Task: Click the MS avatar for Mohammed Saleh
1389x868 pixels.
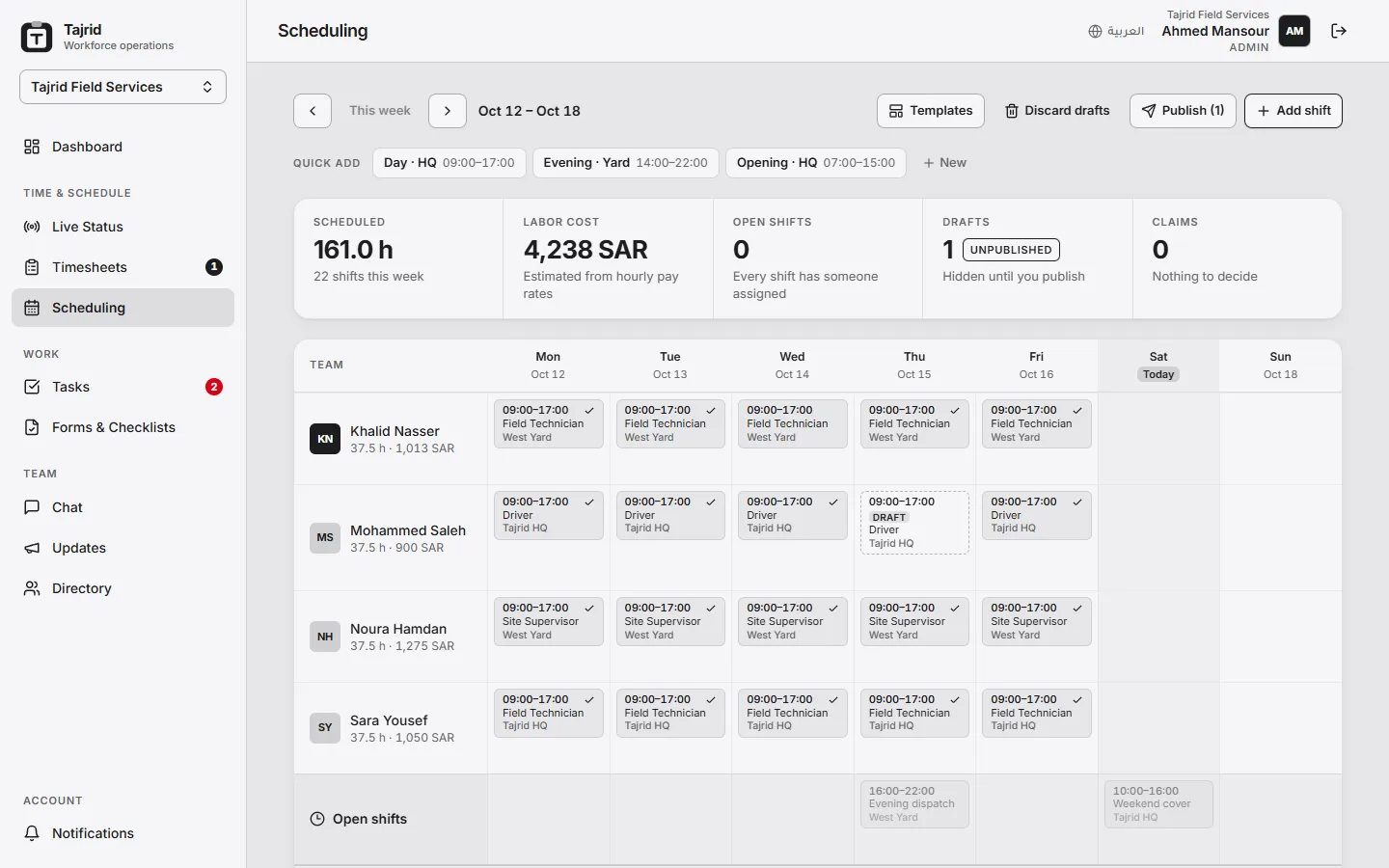Action: click(x=325, y=538)
